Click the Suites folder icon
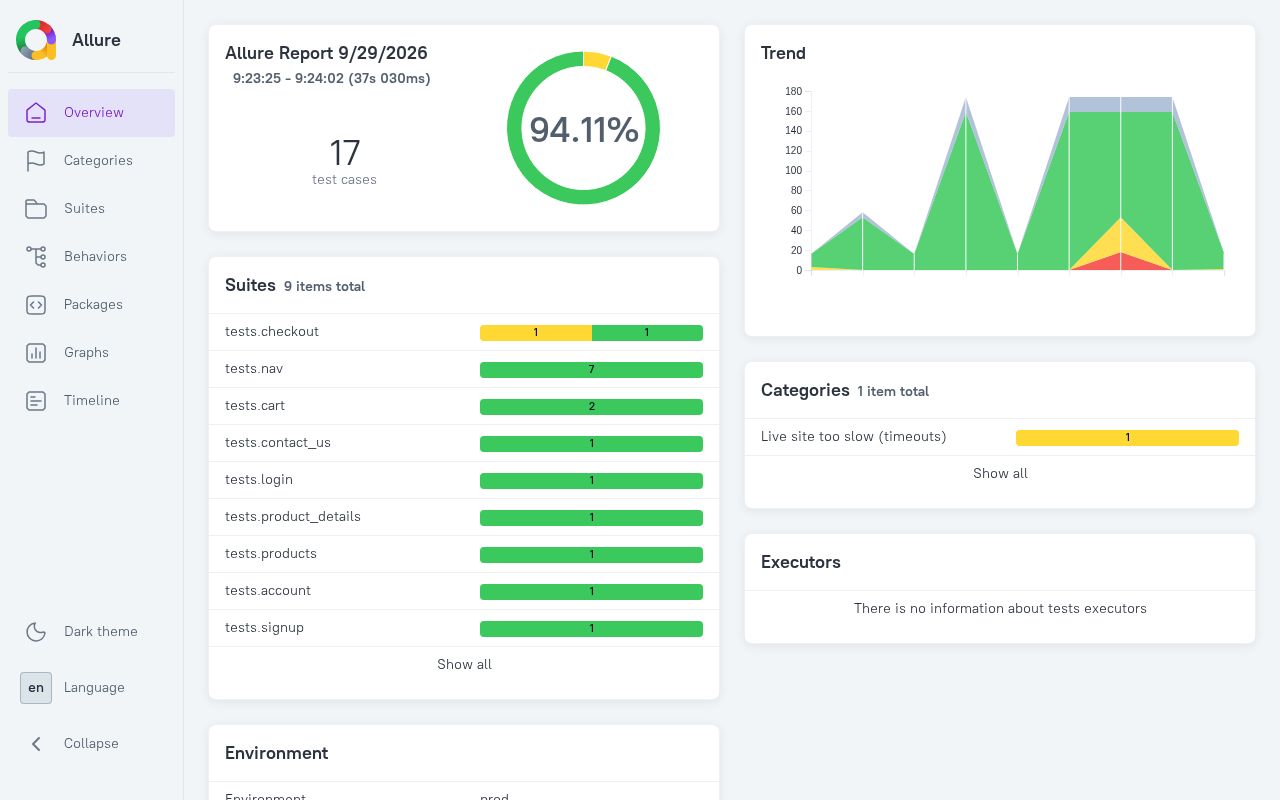 [x=36, y=209]
